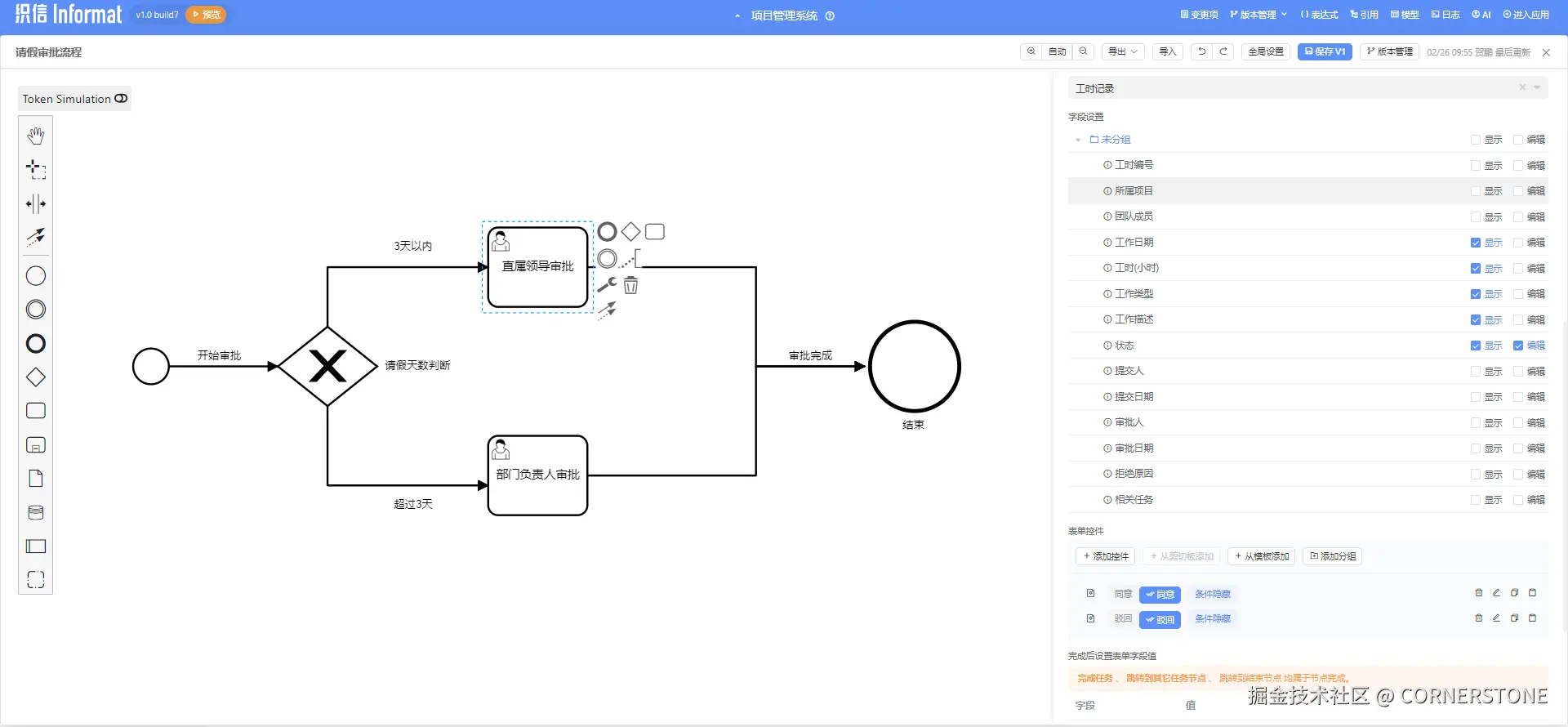This screenshot has height=727, width=1568.
Task: Open the 工时记录 selector dropdown arrow
Action: coord(1537,88)
